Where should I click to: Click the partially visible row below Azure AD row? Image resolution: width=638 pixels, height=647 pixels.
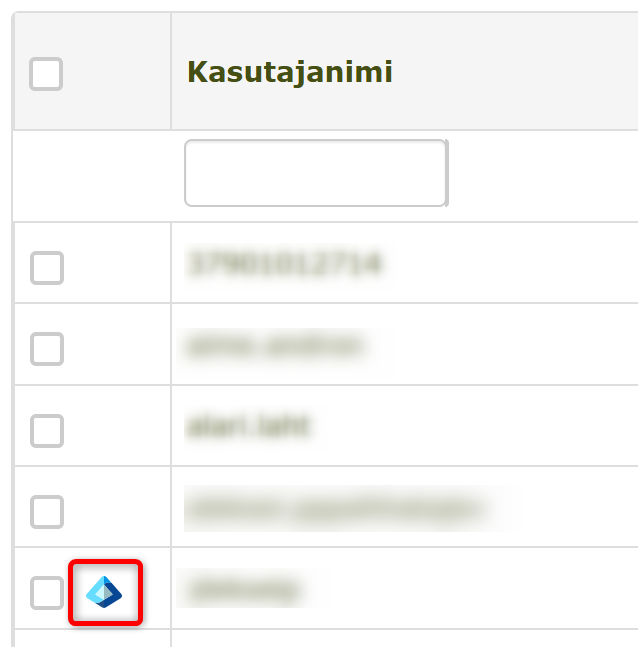click(326, 638)
